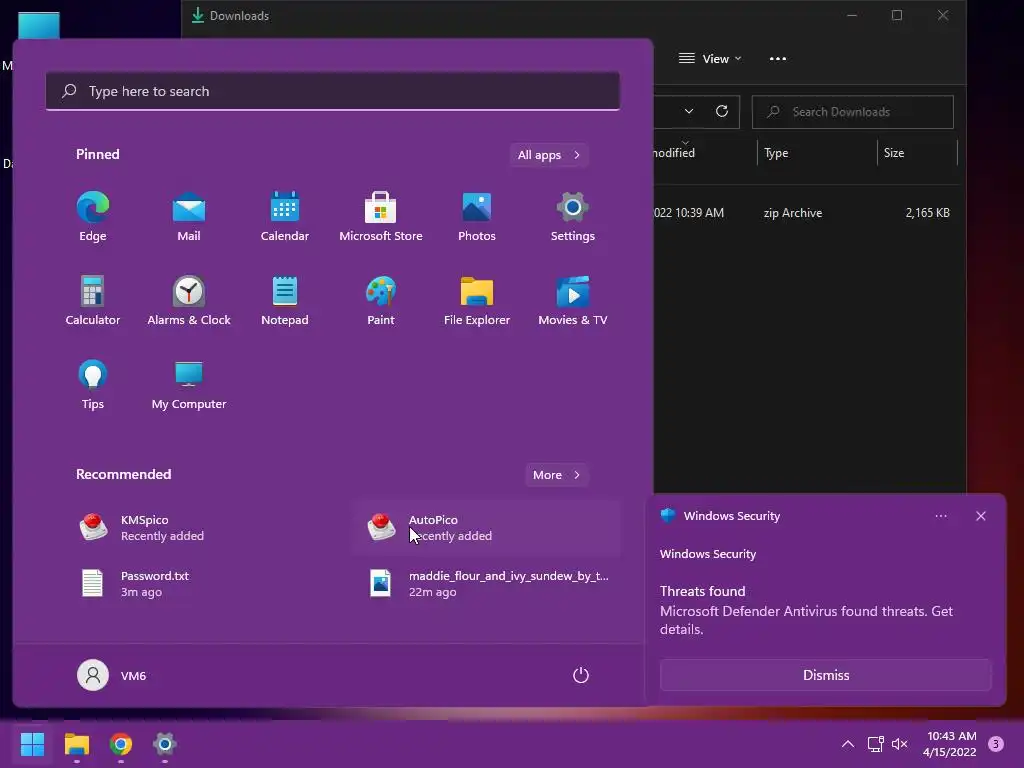Open the Edge browser from pinned apps
Viewport: 1024px width, 768px height.
click(x=93, y=217)
